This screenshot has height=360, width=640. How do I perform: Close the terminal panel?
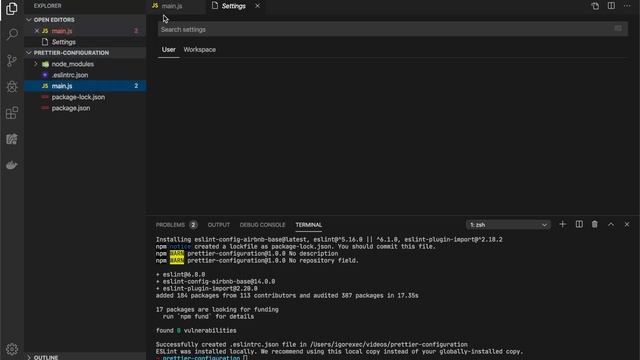[627, 224]
